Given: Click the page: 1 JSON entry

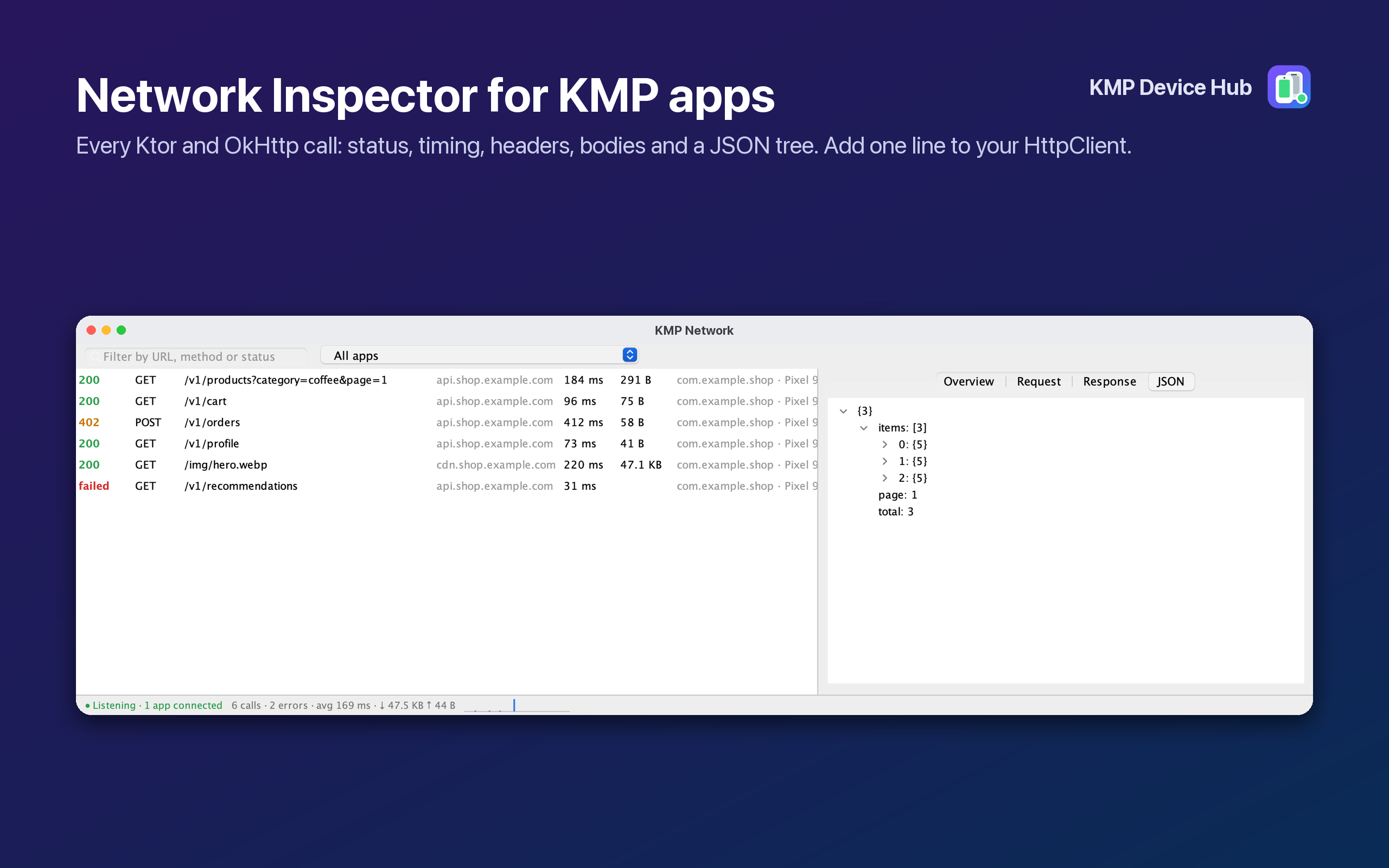Looking at the screenshot, I should pos(897,495).
